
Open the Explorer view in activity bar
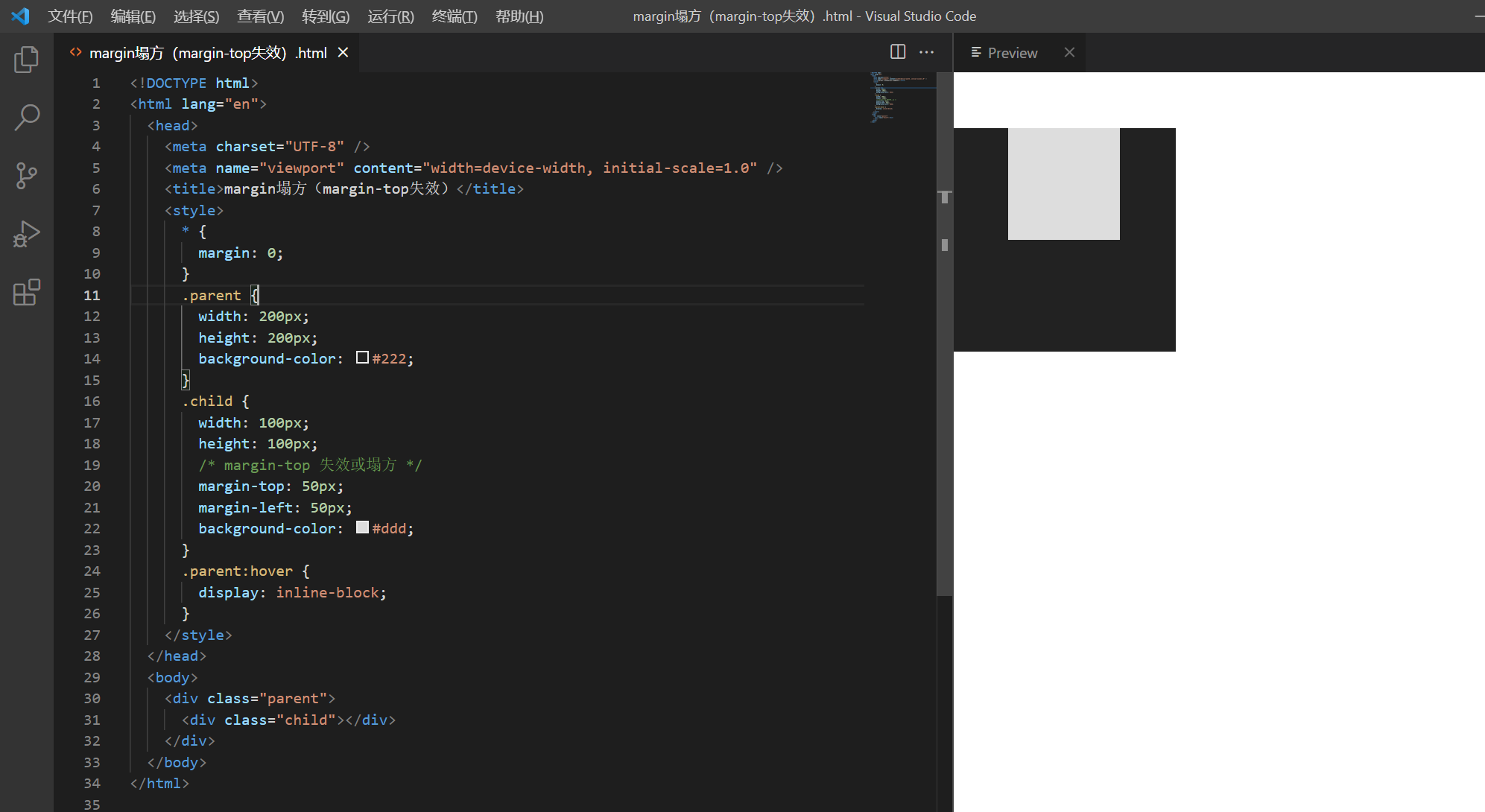click(27, 60)
